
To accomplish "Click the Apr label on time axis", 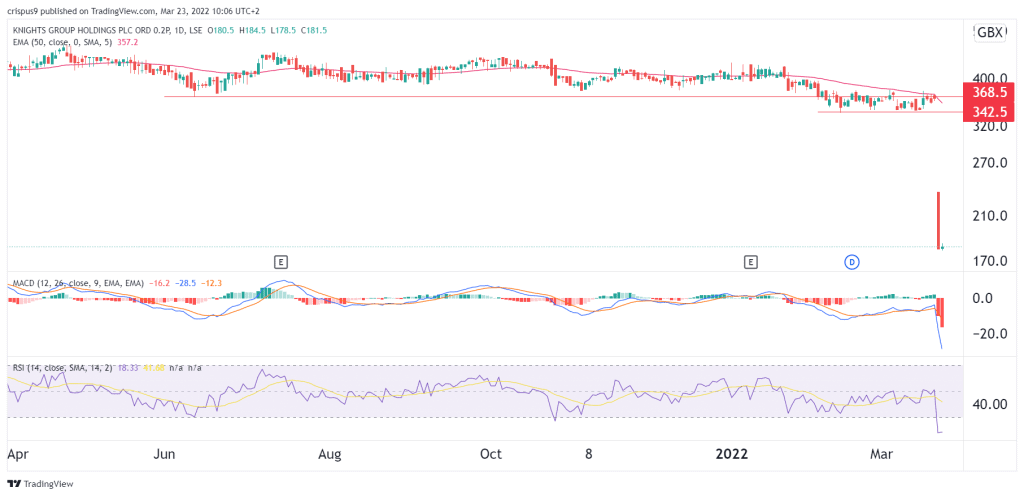I will coord(19,455).
